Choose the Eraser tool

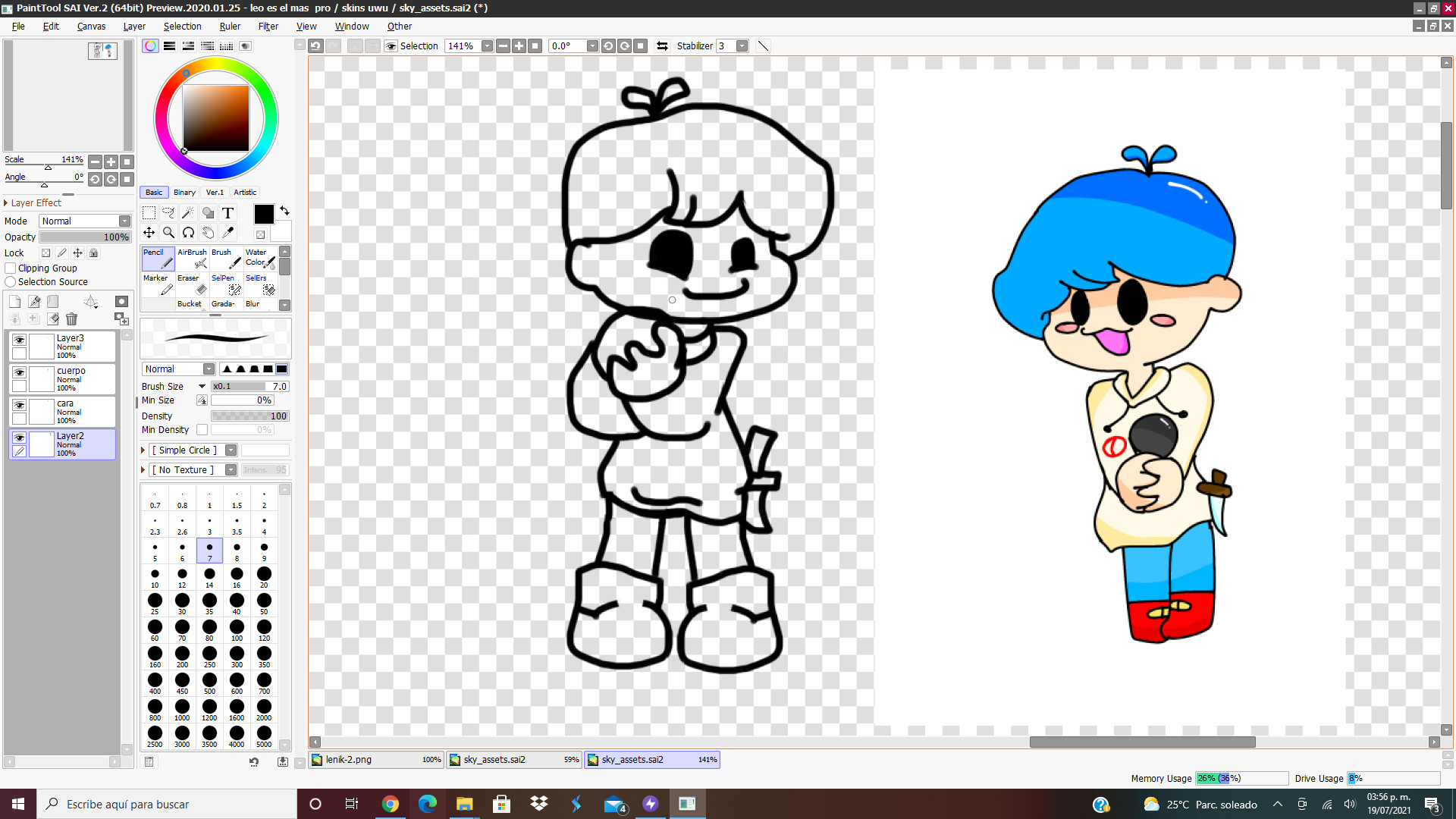tap(193, 284)
